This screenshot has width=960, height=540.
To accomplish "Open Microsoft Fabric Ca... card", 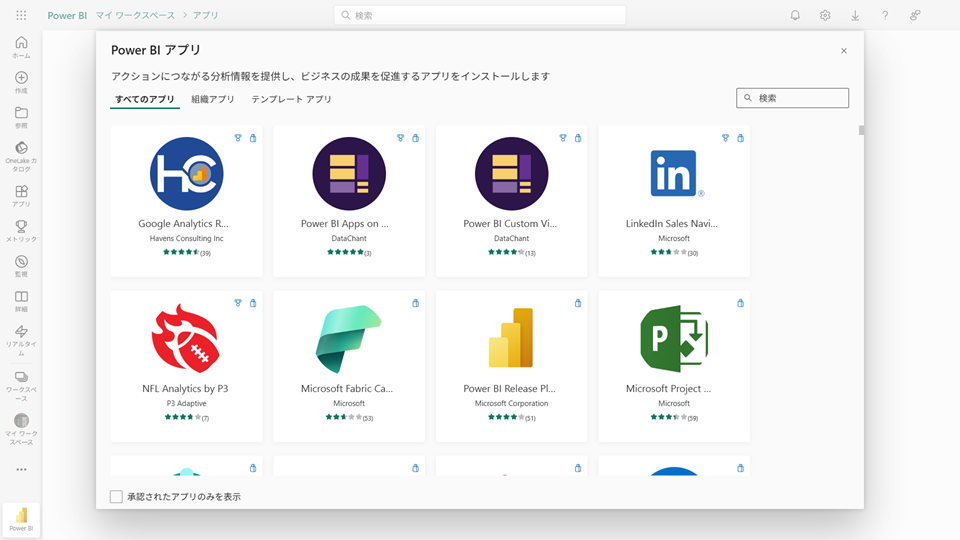I will click(349, 366).
